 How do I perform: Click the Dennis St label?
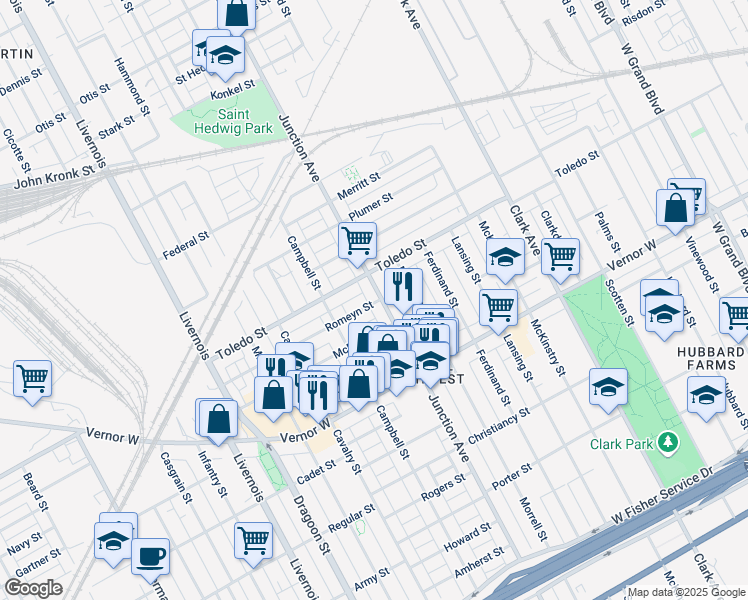20,82
